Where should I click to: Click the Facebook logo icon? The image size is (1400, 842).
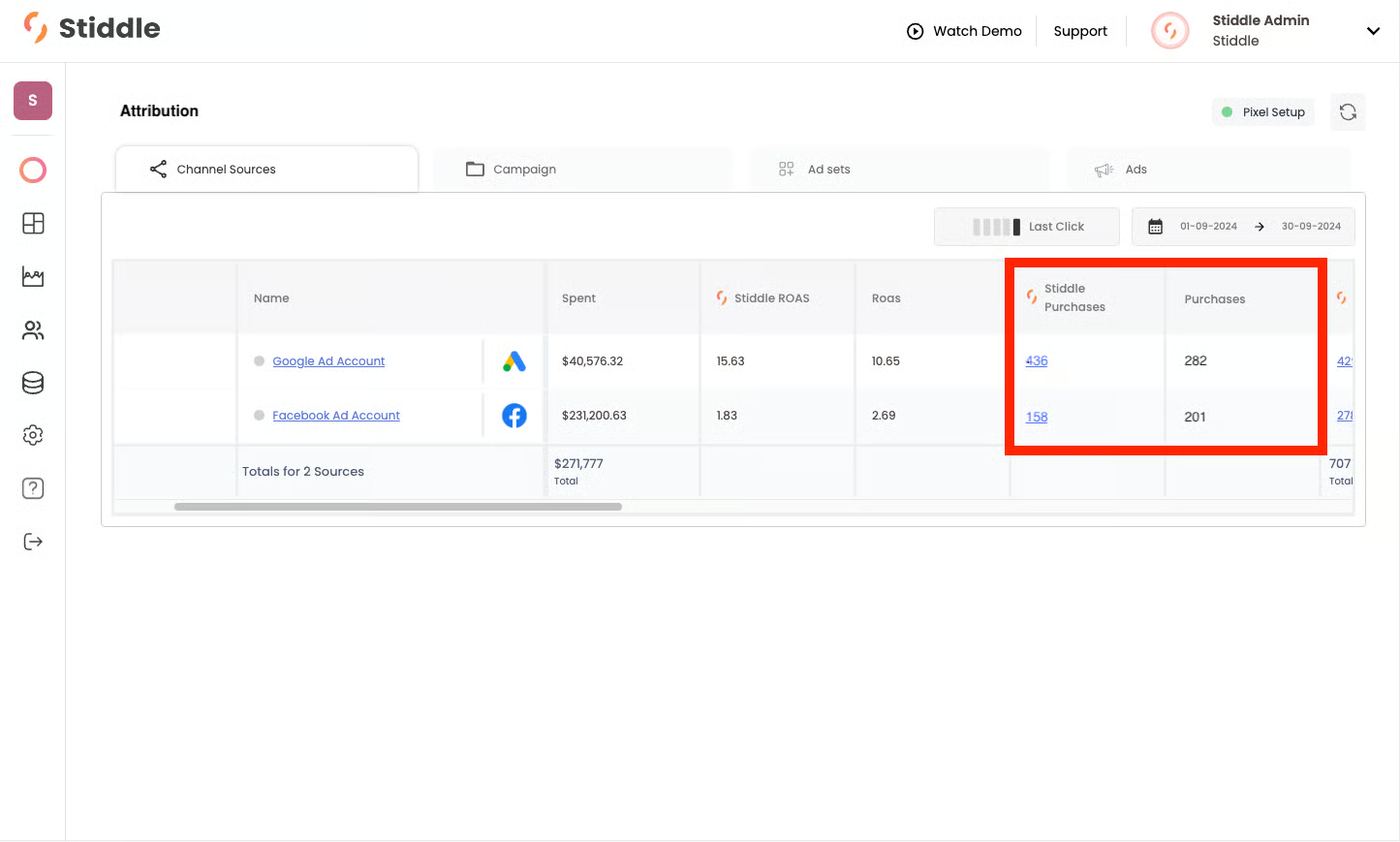coord(514,415)
